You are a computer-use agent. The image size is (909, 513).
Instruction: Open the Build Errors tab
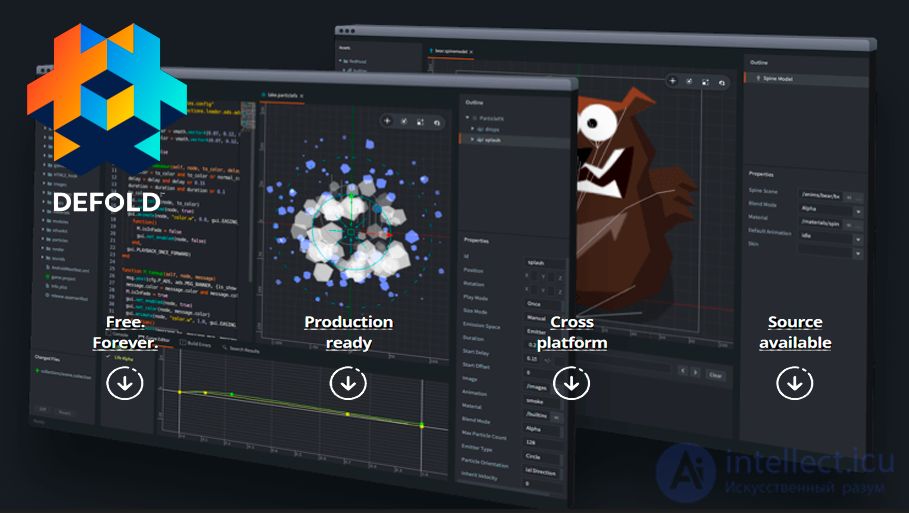pyautogui.click(x=195, y=344)
